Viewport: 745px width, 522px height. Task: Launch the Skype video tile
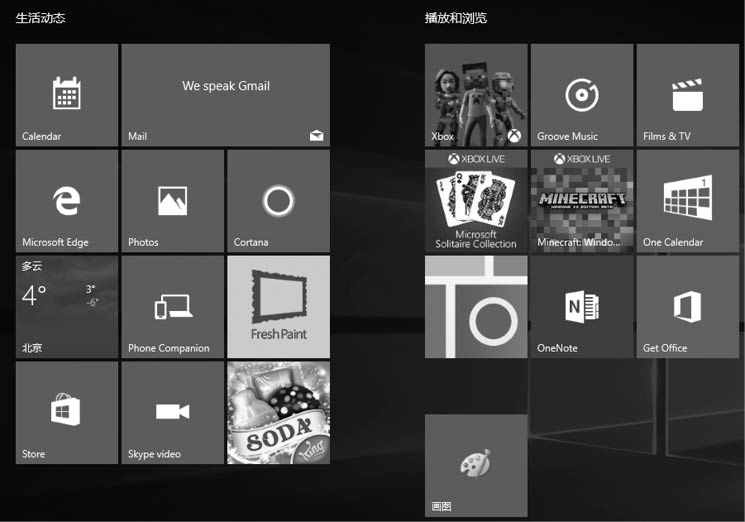172,413
